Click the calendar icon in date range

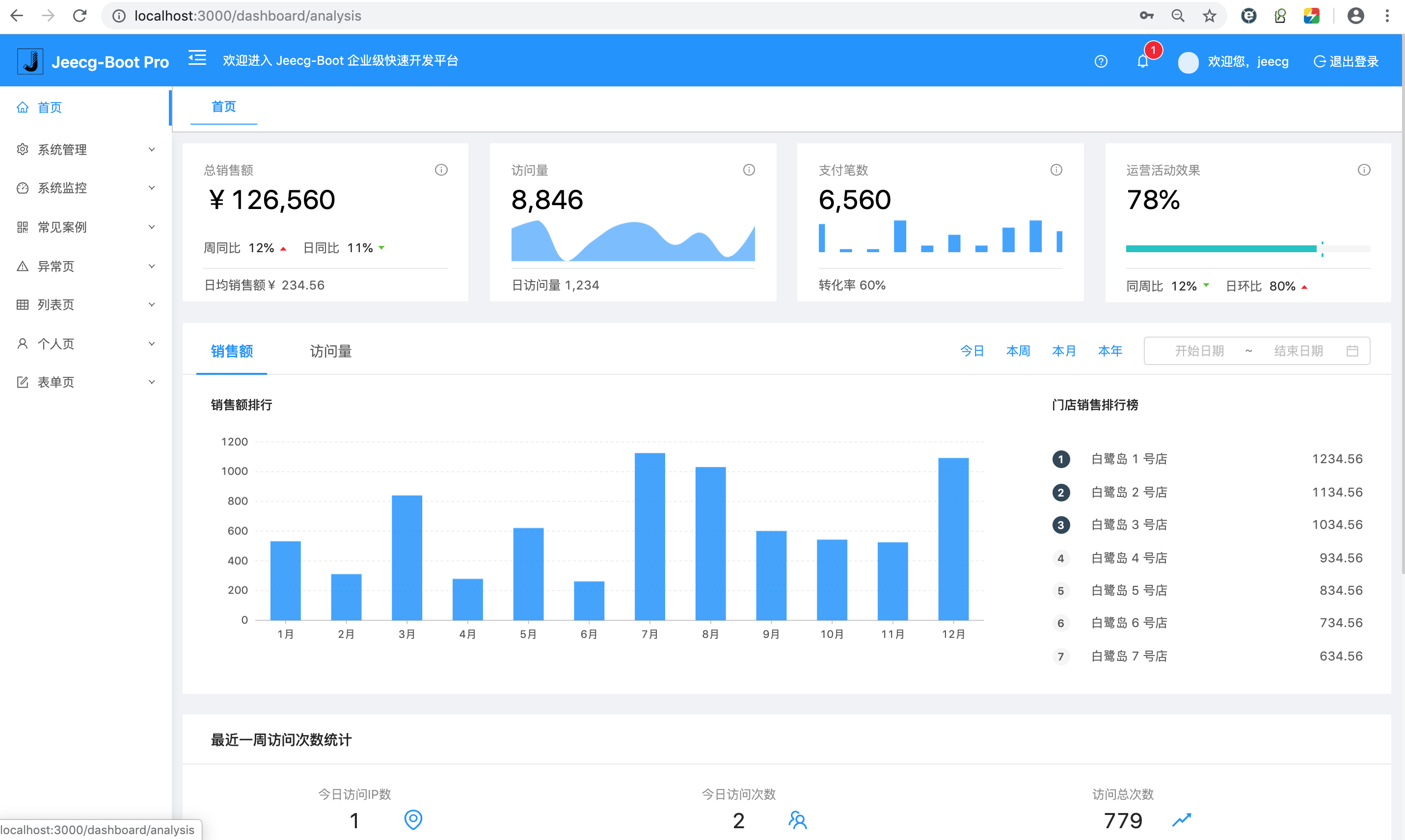point(1352,351)
